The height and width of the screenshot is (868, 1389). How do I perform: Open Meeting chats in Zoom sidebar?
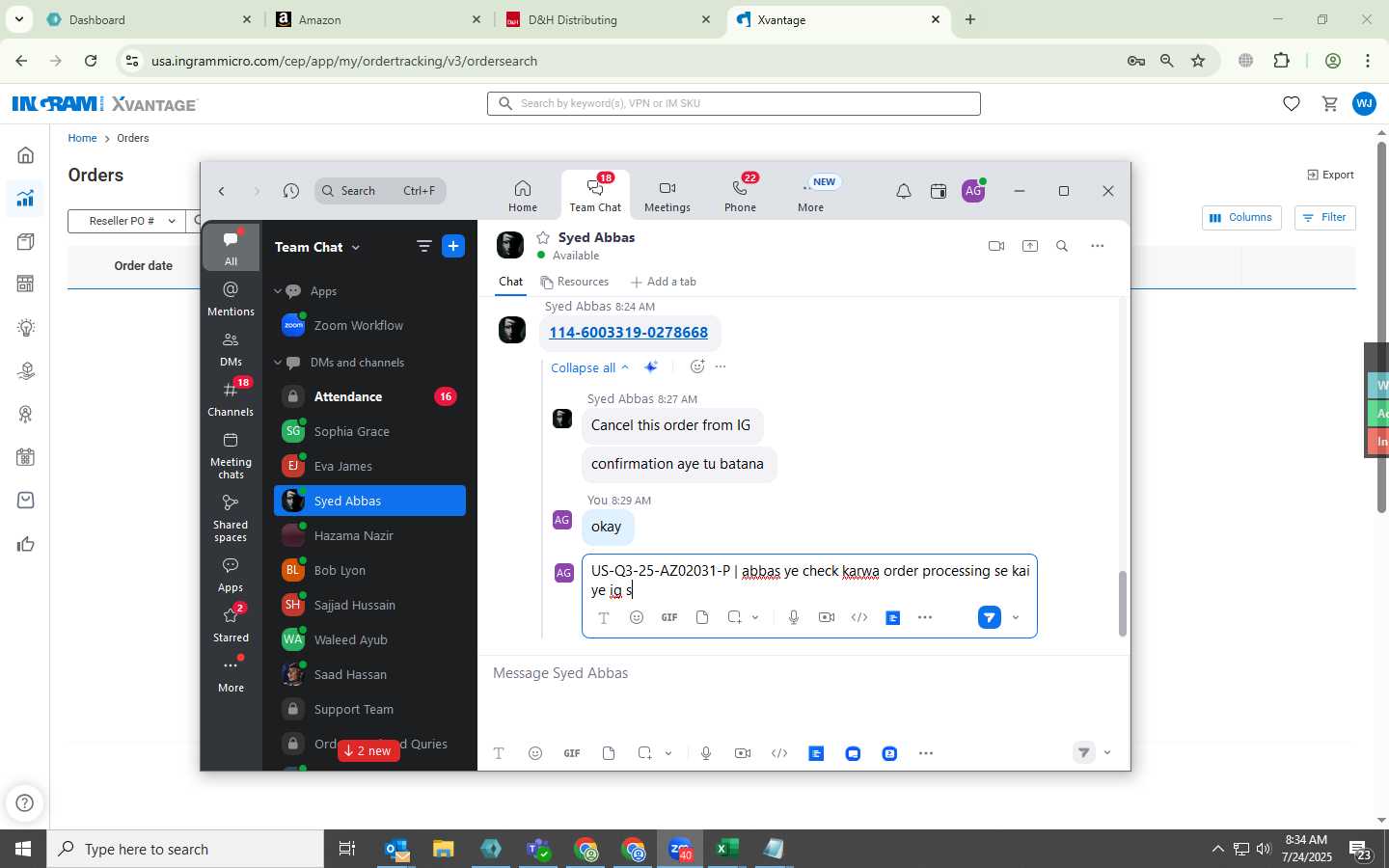tap(231, 454)
